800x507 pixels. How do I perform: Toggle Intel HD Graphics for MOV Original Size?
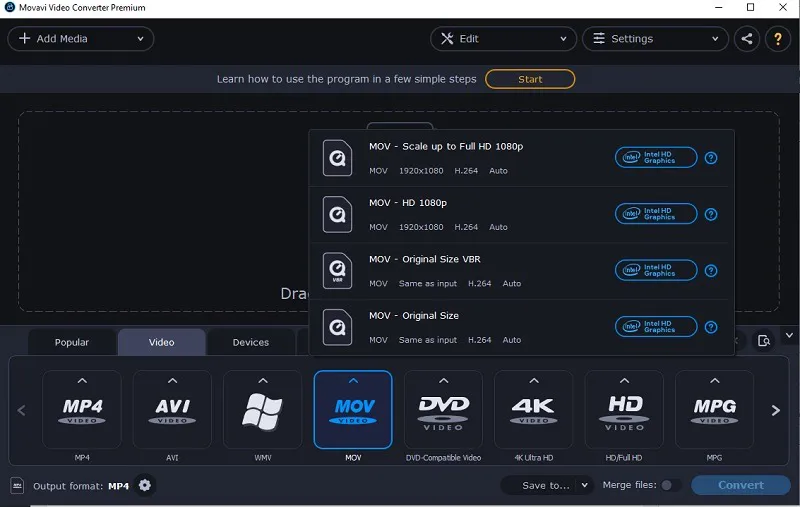656,326
